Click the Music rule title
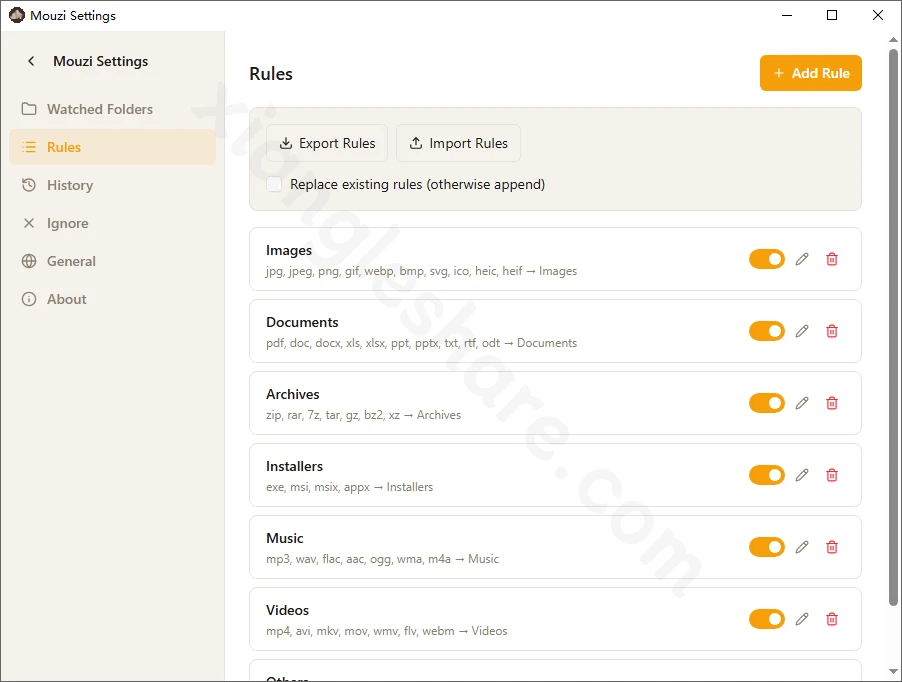902x682 pixels. 284,538
